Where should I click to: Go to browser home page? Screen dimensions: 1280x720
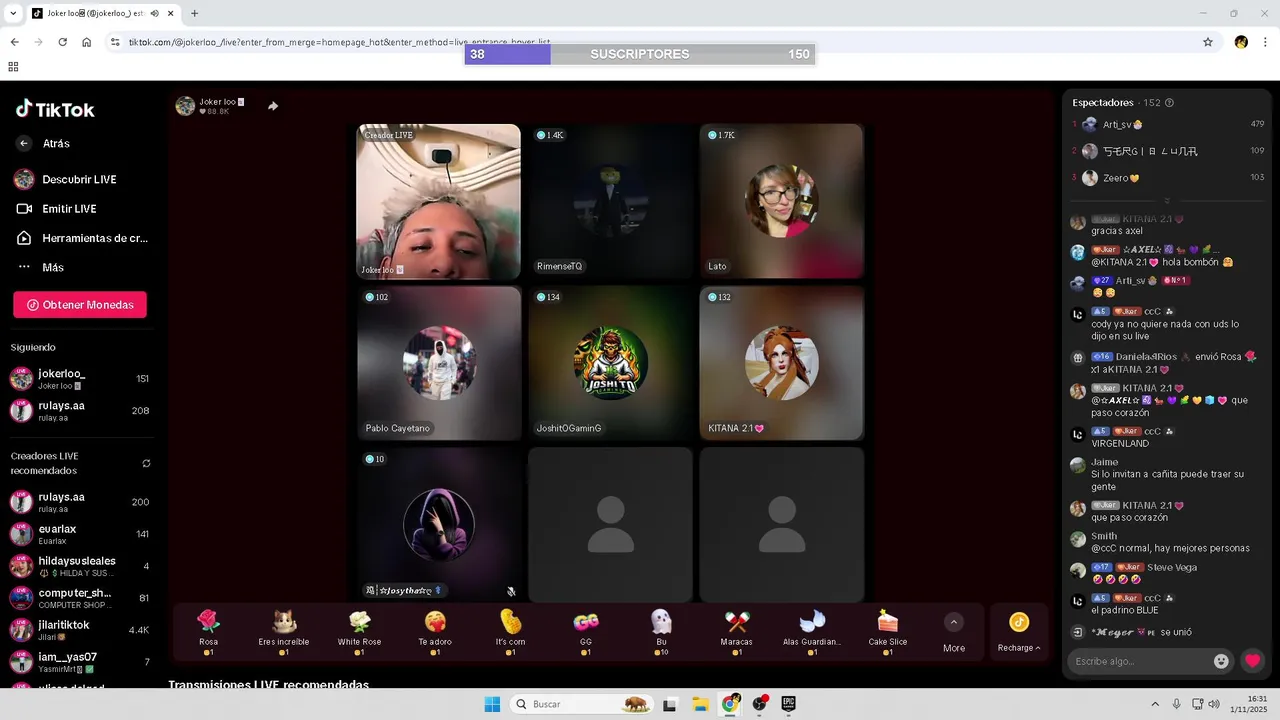pyautogui.click(x=87, y=42)
